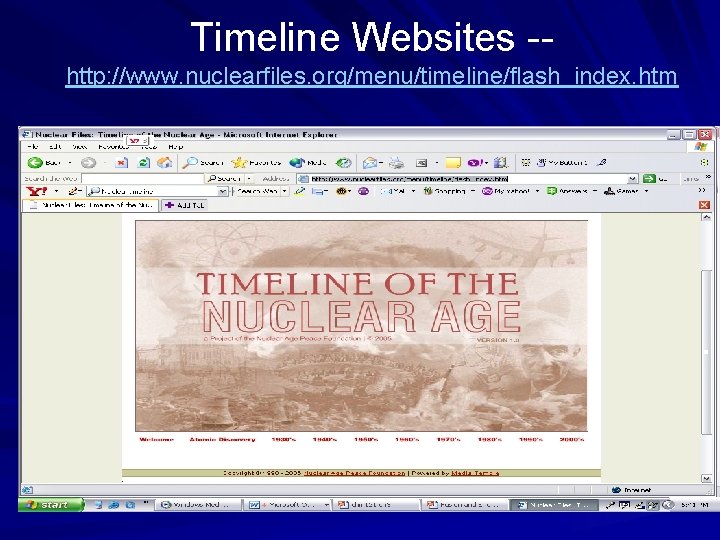The height and width of the screenshot is (540, 720).
Task: Open the 2000's timeline link
Action: (572, 440)
